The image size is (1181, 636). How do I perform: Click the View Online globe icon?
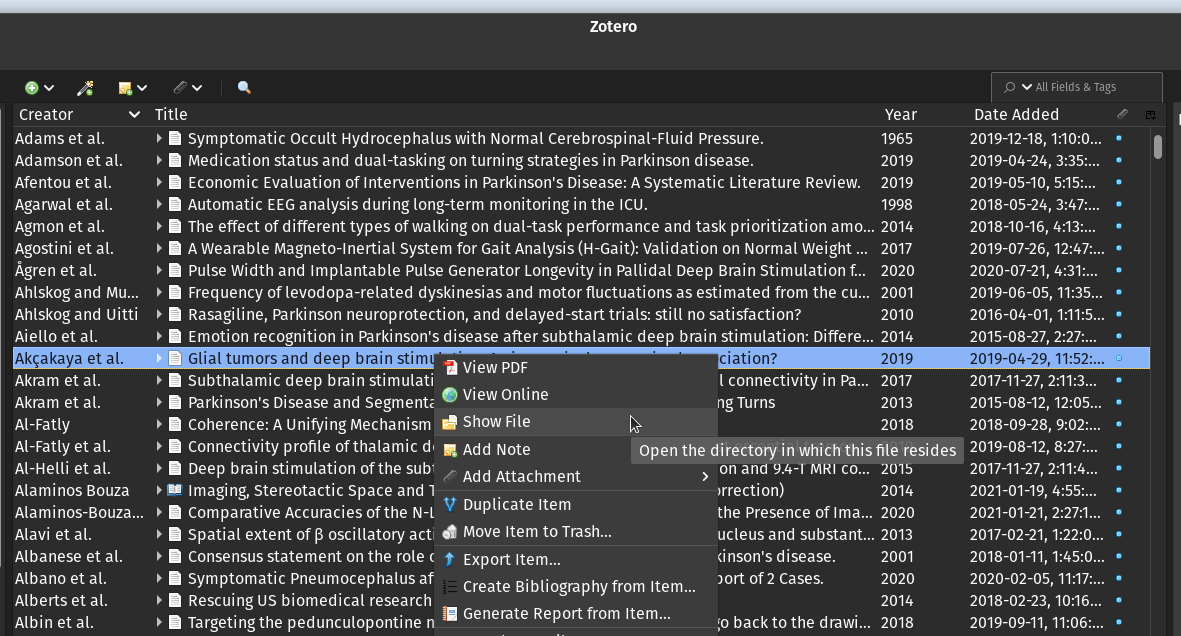tap(450, 395)
